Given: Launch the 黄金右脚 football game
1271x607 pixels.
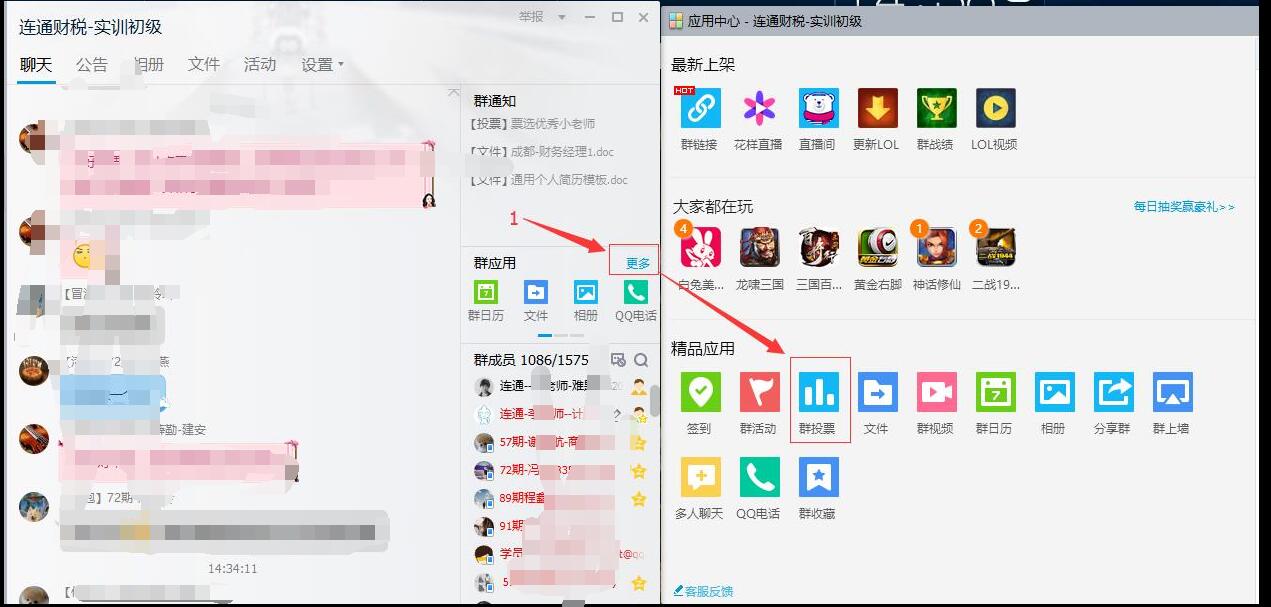Looking at the screenshot, I should [x=877, y=248].
